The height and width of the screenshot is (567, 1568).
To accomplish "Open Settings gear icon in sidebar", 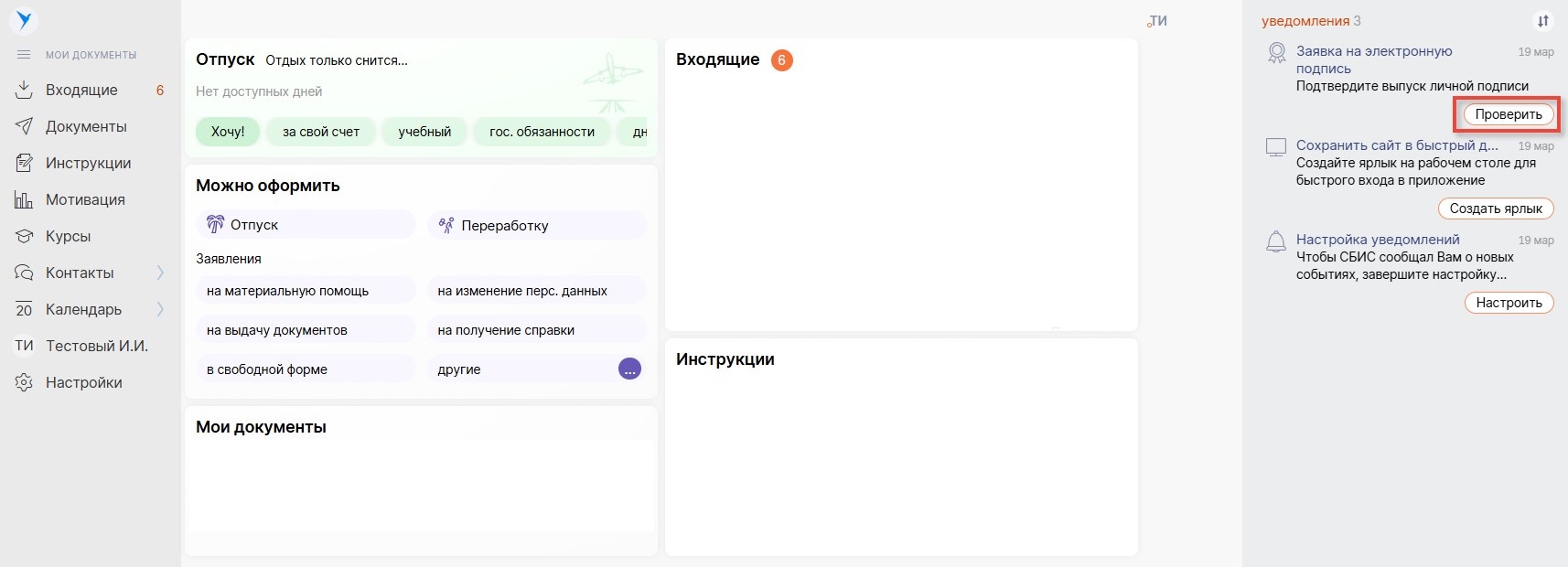I will click(24, 382).
